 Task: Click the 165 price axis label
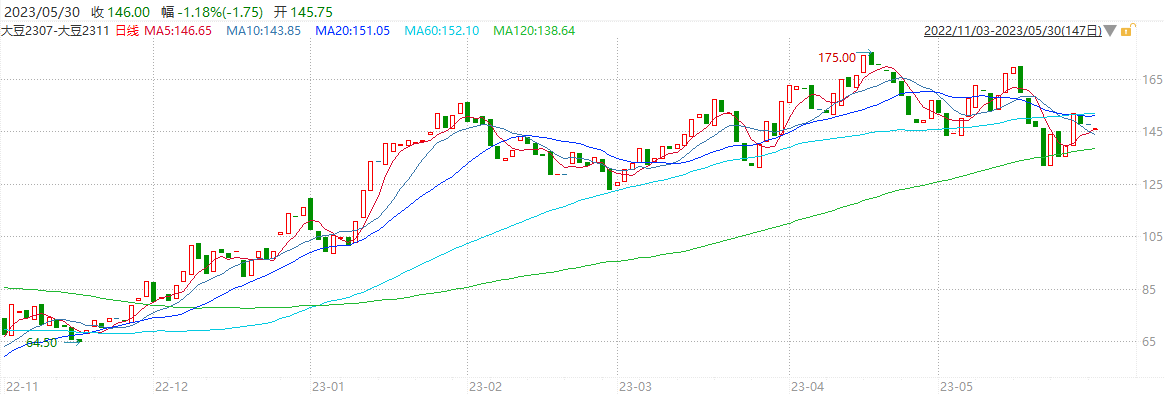coord(1153,79)
